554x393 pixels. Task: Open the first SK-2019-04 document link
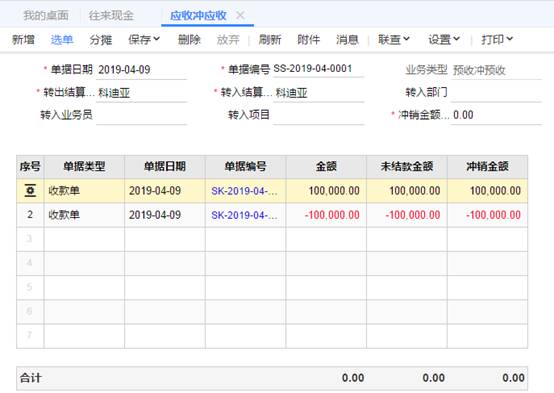244,191
